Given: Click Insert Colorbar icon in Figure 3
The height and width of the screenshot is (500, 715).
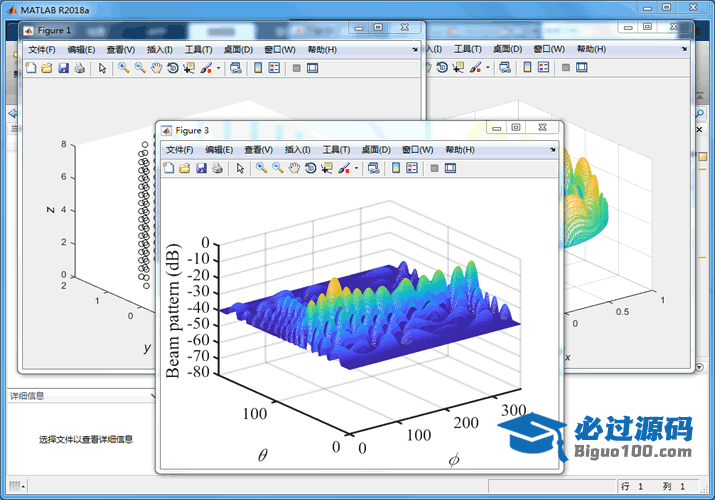Looking at the screenshot, I should click(x=396, y=168).
